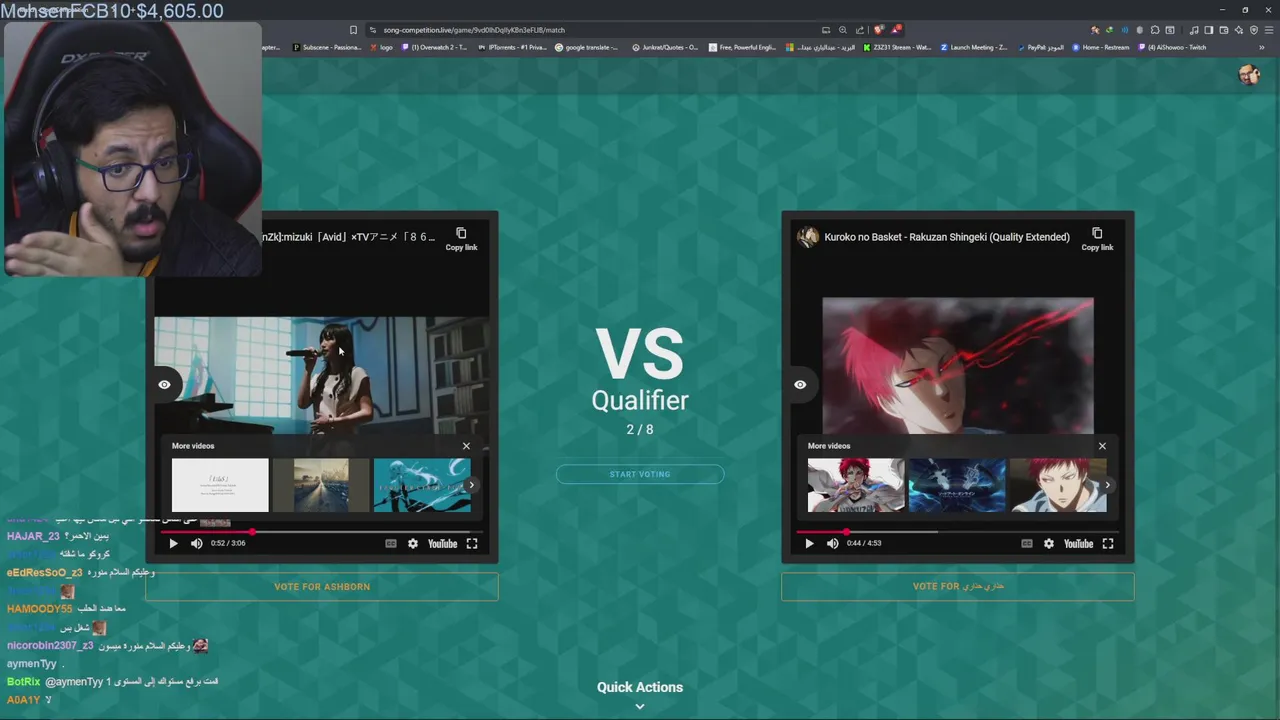Click Start Voting button
1280x720 pixels.
pos(640,474)
